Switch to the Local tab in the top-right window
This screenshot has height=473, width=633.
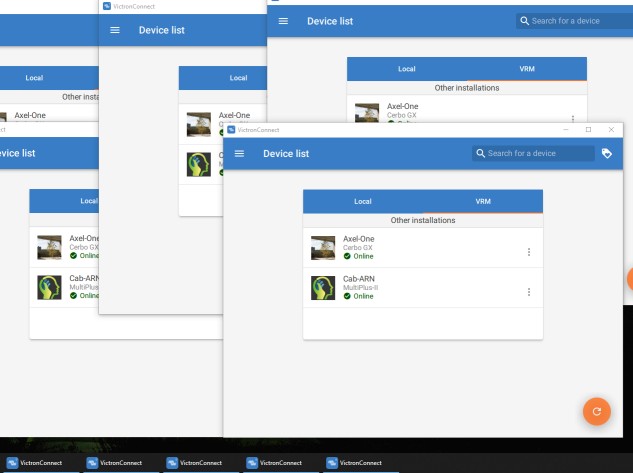click(x=407, y=69)
